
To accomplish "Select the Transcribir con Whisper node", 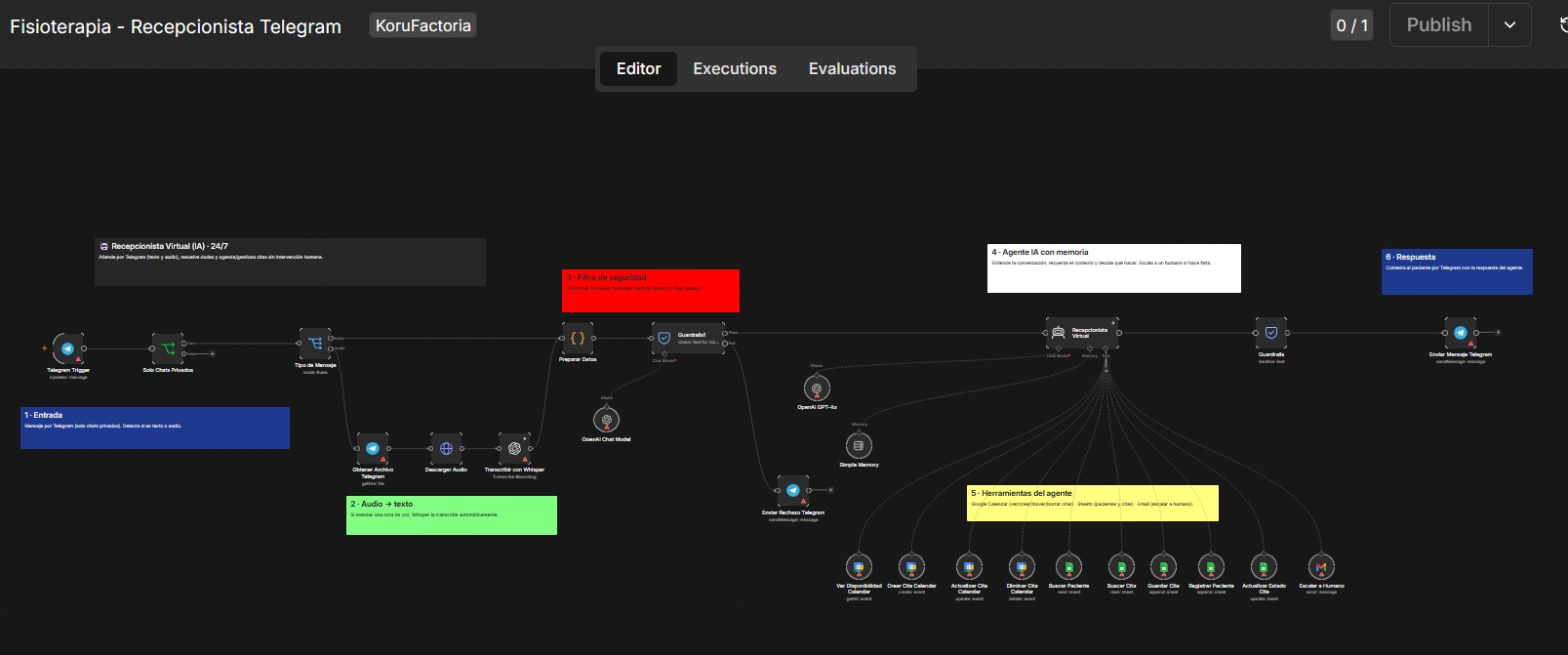I will 514,449.
